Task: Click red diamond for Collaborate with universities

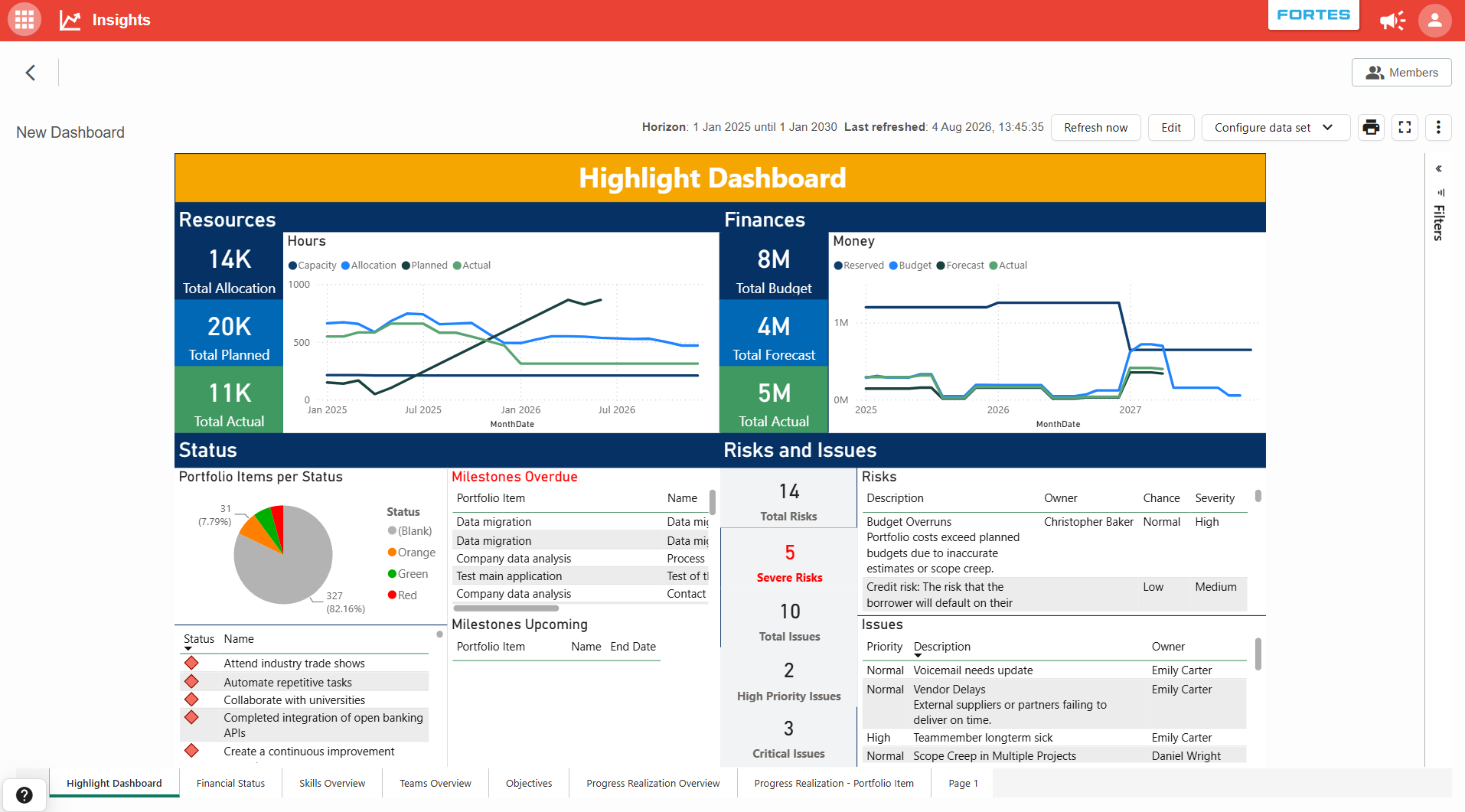Action: coord(191,699)
